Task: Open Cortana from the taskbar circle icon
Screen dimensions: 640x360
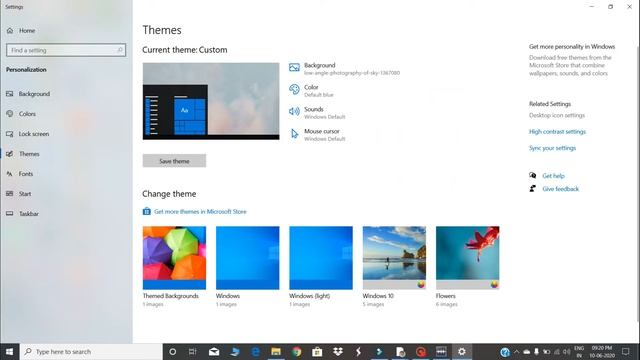Action: (x=173, y=351)
